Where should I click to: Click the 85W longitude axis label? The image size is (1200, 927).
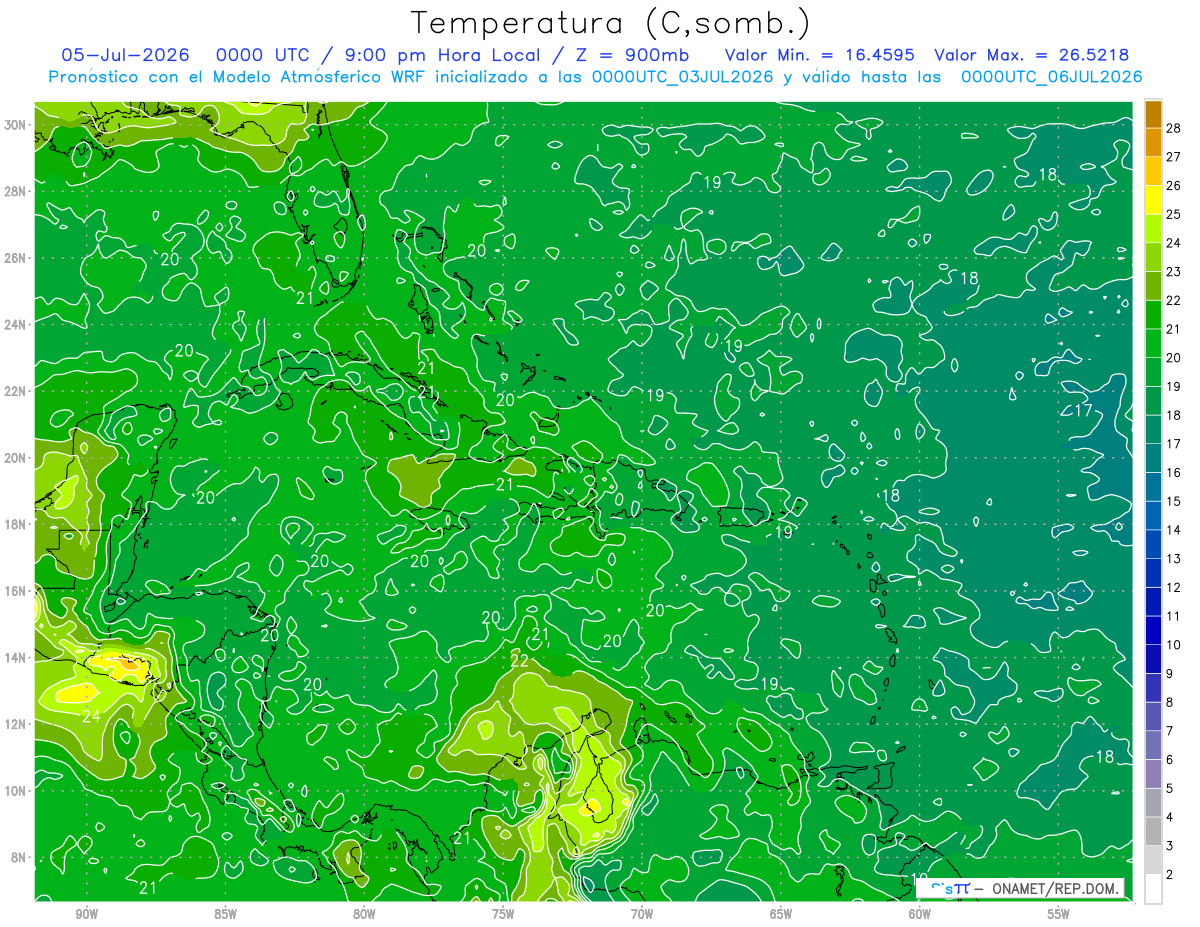pos(225,914)
